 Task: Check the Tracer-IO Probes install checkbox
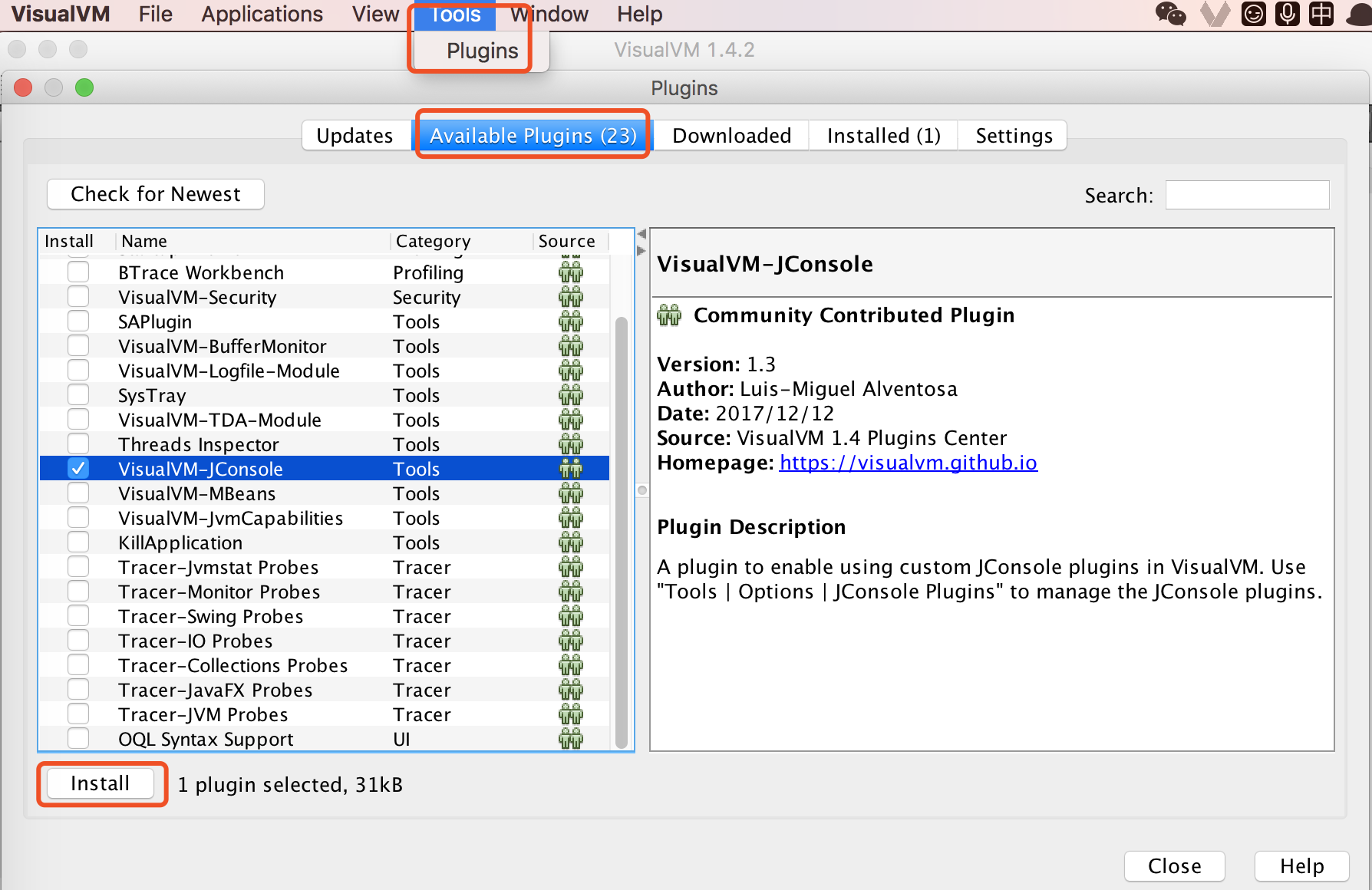point(78,641)
